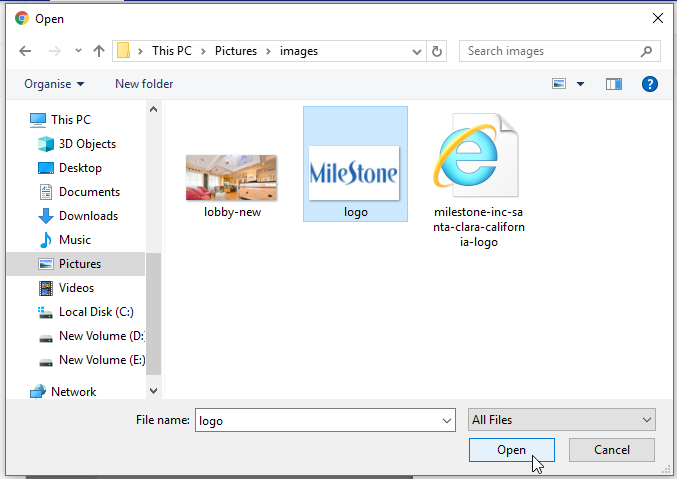The height and width of the screenshot is (479, 677).
Task: Click the Videos film icon
Action: click(46, 288)
